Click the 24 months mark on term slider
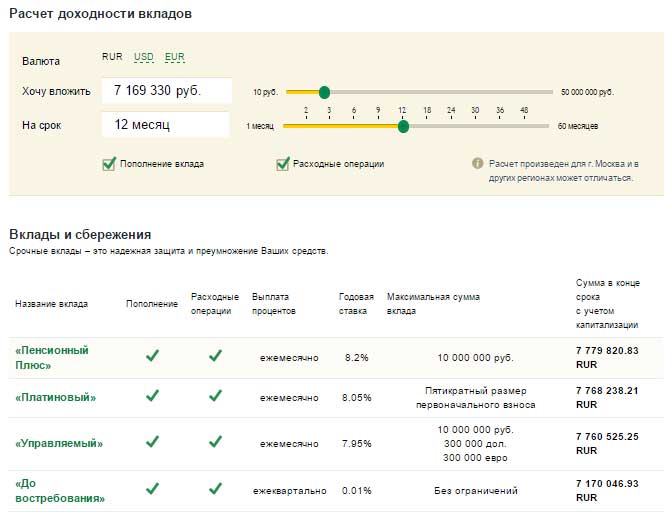The width and height of the screenshot is (672, 524). (x=451, y=111)
